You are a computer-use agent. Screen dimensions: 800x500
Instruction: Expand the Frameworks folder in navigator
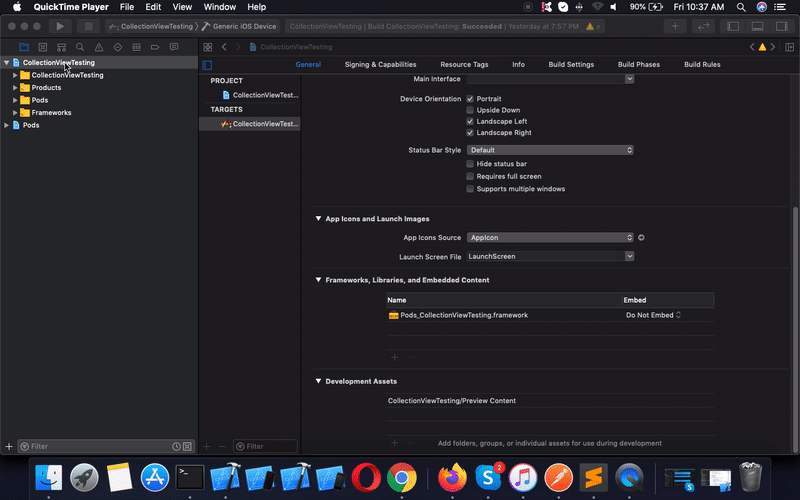[x=15, y=113]
